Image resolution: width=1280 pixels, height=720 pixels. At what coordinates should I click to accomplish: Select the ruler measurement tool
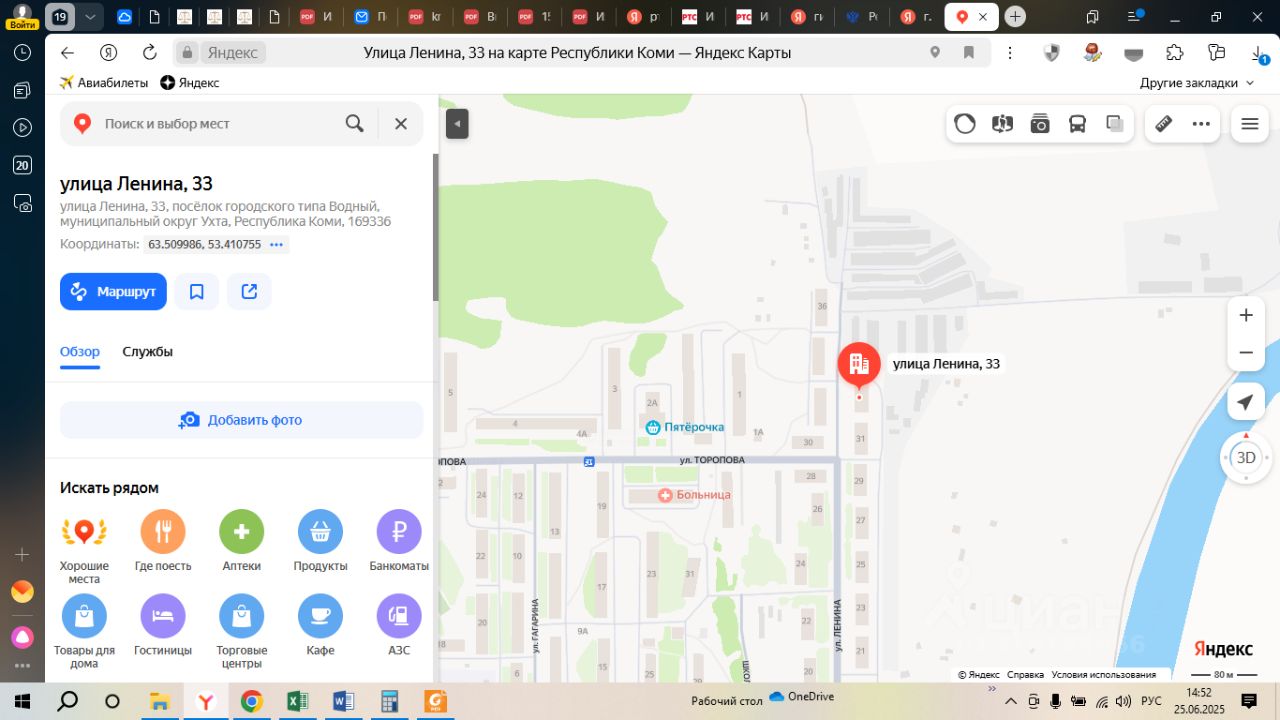1163,124
